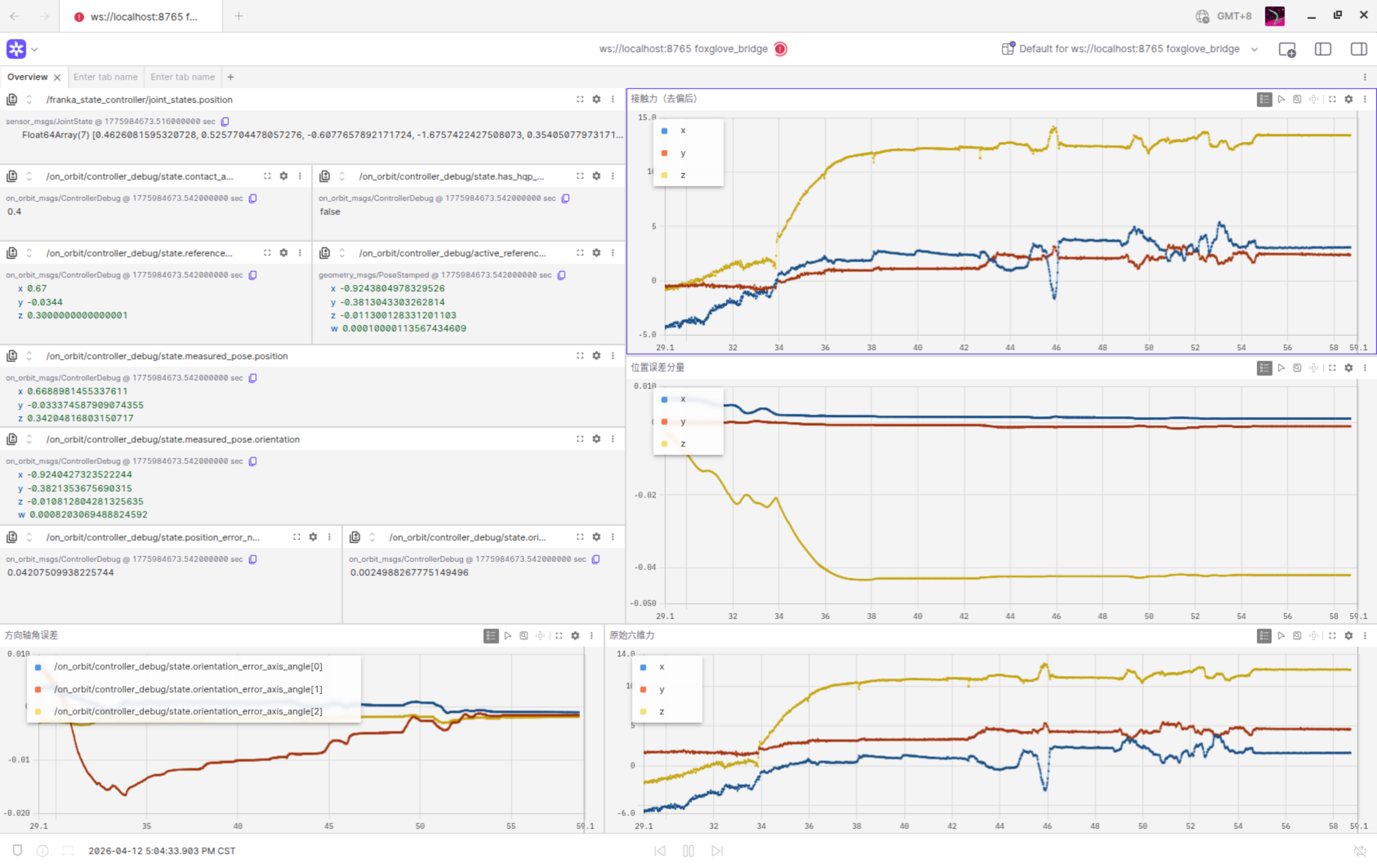Click fullscreen icon of 原始六维力 plot
The width and height of the screenshot is (1377, 868).
[1332, 636]
